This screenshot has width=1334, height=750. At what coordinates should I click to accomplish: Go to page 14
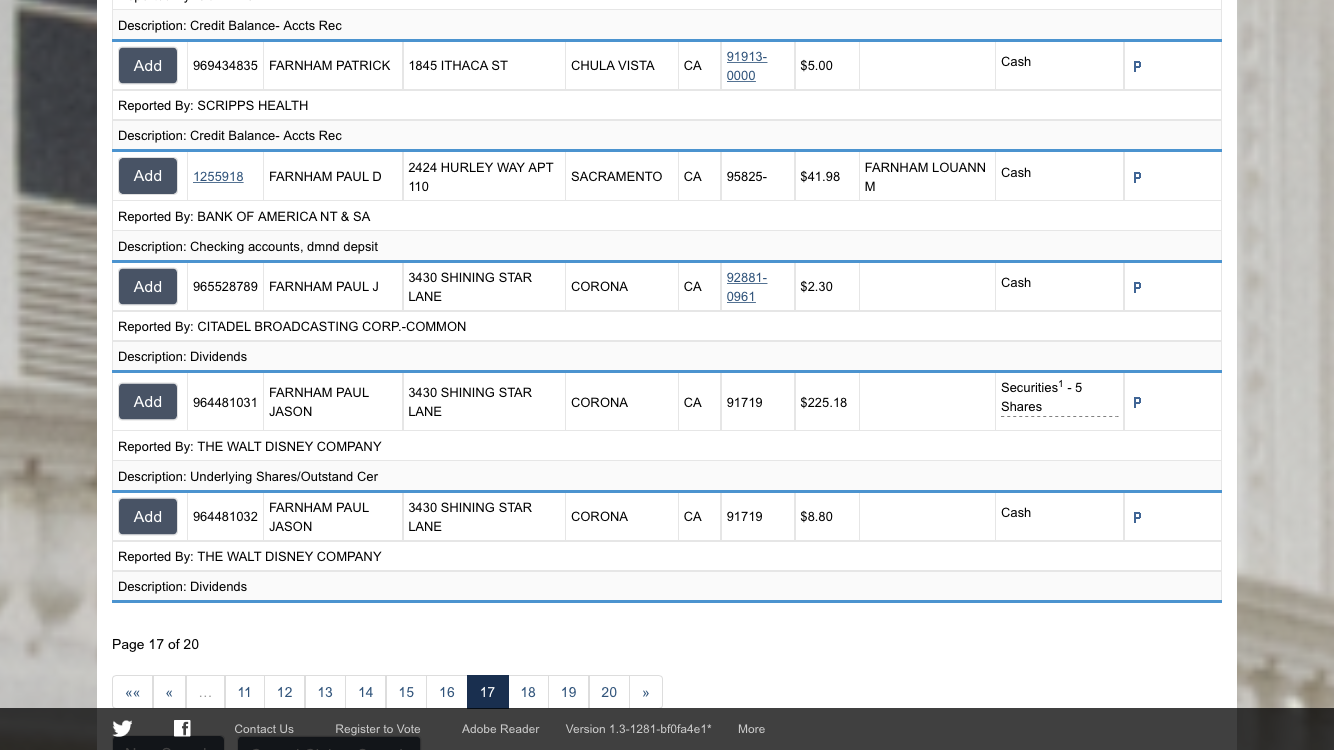[366, 692]
